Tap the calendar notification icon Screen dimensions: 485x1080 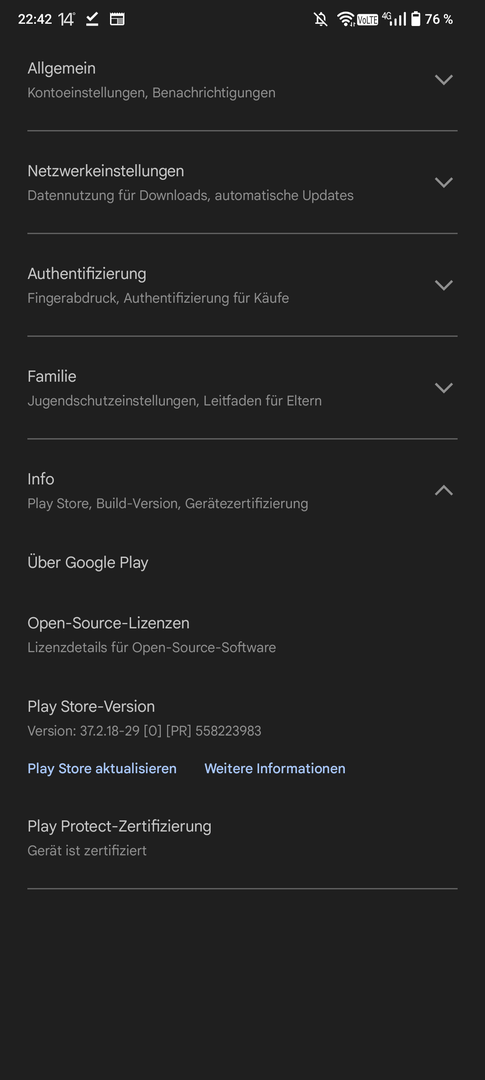pos(117,19)
